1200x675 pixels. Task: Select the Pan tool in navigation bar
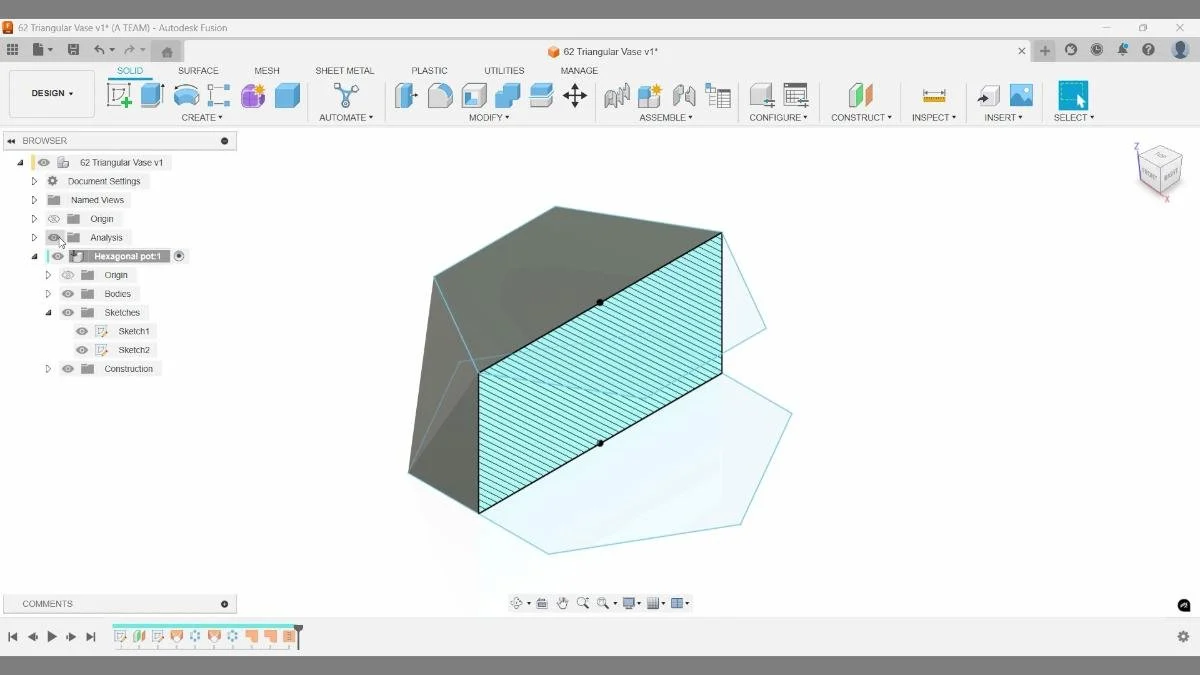point(563,602)
